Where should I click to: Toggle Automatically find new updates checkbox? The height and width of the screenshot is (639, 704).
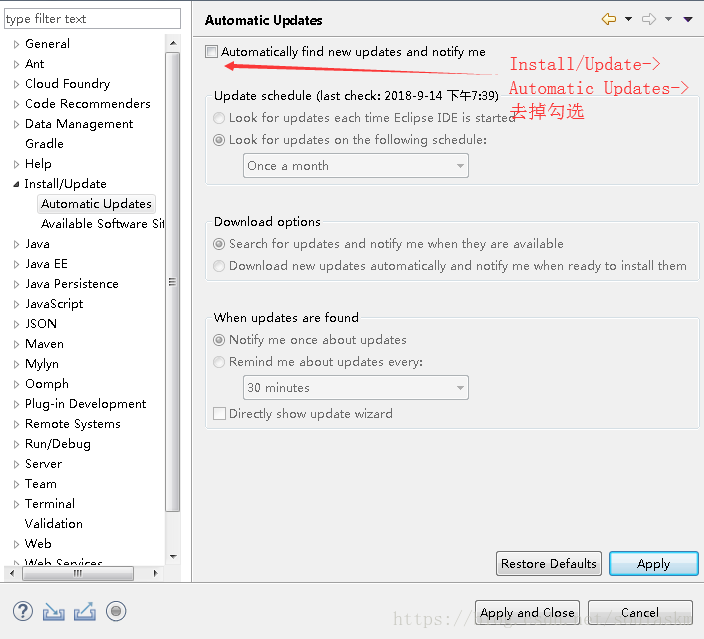click(211, 52)
